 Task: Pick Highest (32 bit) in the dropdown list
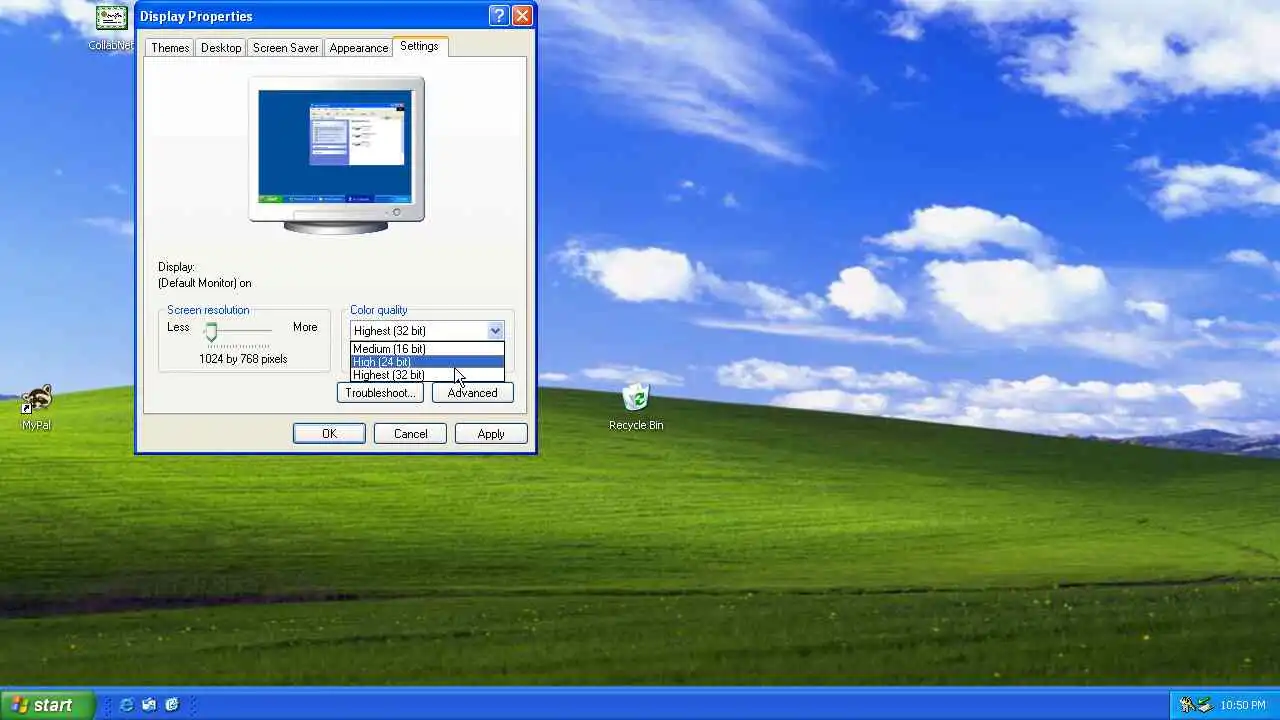pos(427,375)
